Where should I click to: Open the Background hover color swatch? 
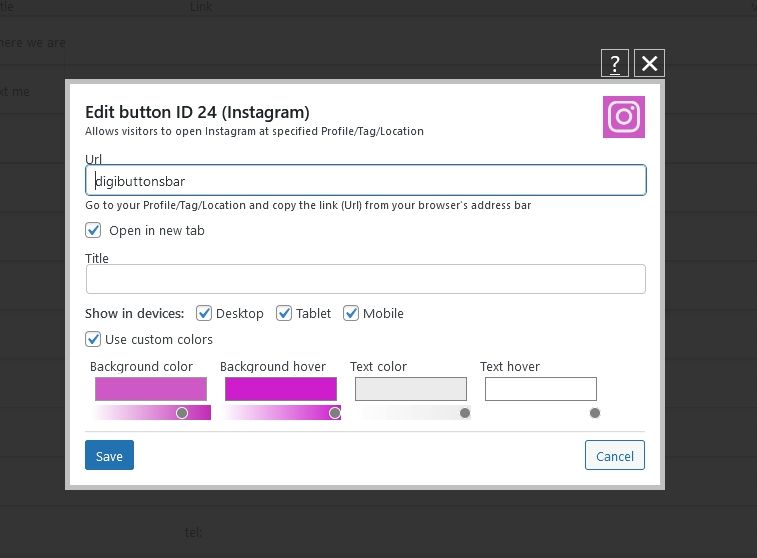click(281, 389)
